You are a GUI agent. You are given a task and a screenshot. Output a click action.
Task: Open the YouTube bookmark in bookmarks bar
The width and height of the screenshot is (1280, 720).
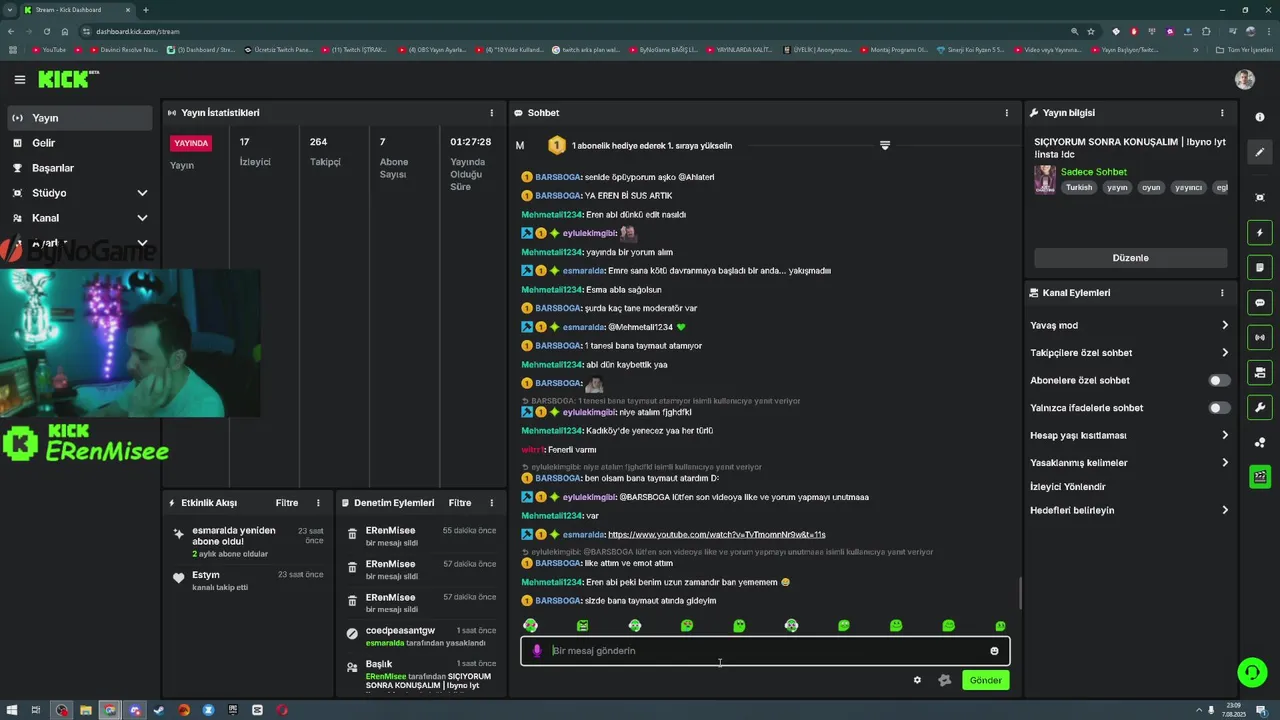coord(49,49)
